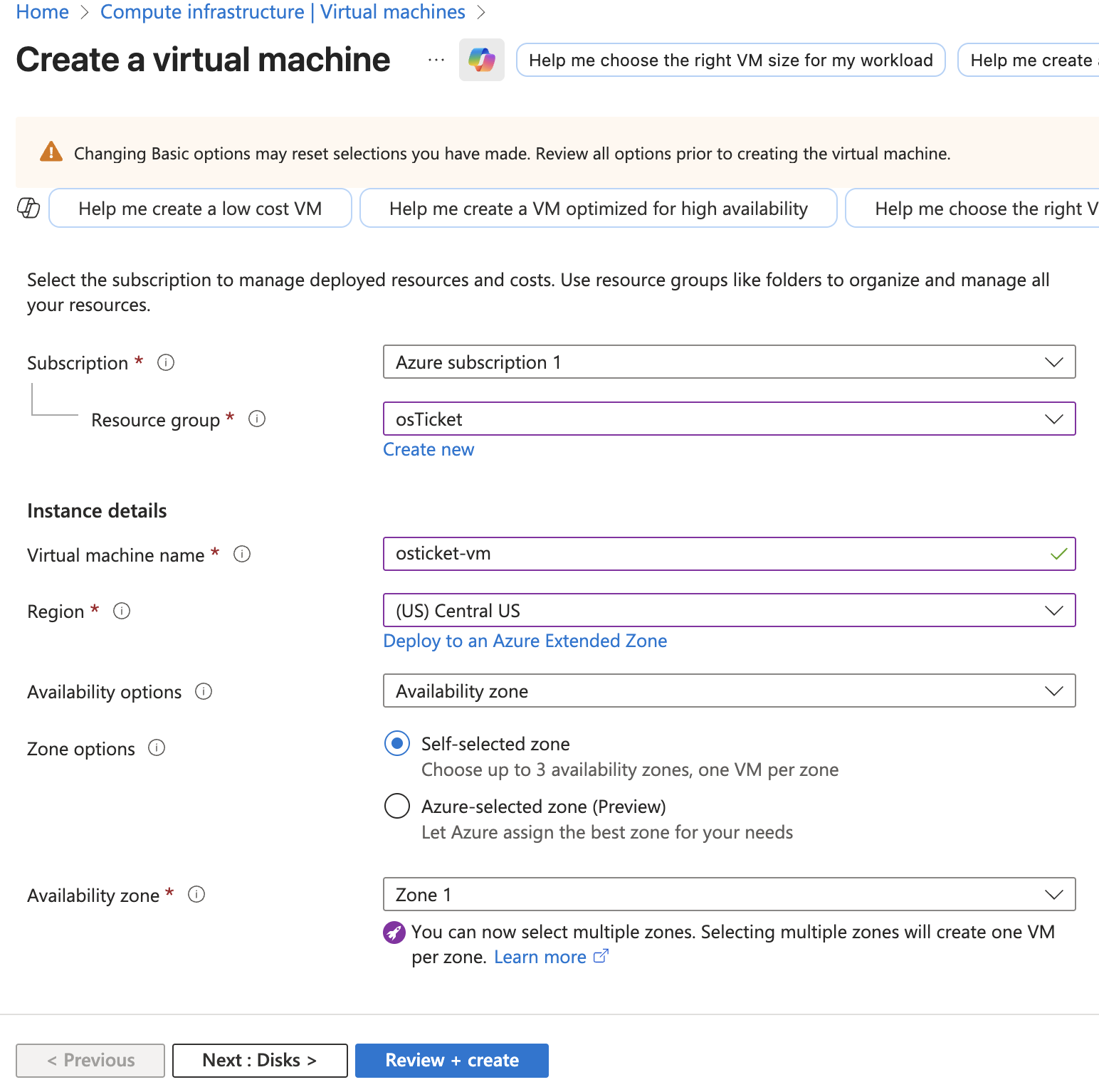Open the Subscription dropdown
1099x1092 pixels.
[x=729, y=362]
